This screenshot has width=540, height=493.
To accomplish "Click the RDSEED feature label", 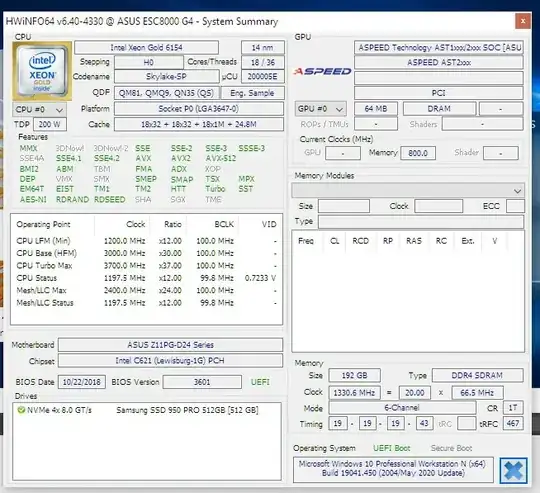I will click(110, 199).
